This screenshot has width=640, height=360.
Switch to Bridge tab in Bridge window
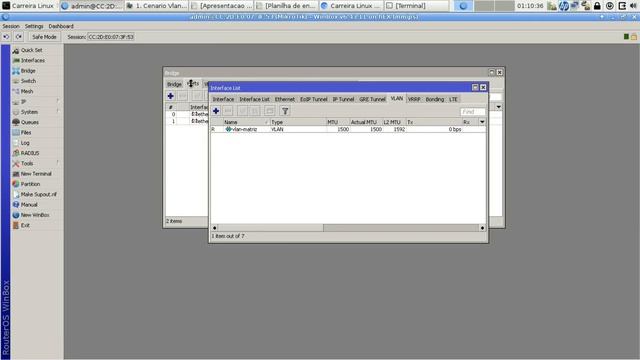[x=174, y=84]
